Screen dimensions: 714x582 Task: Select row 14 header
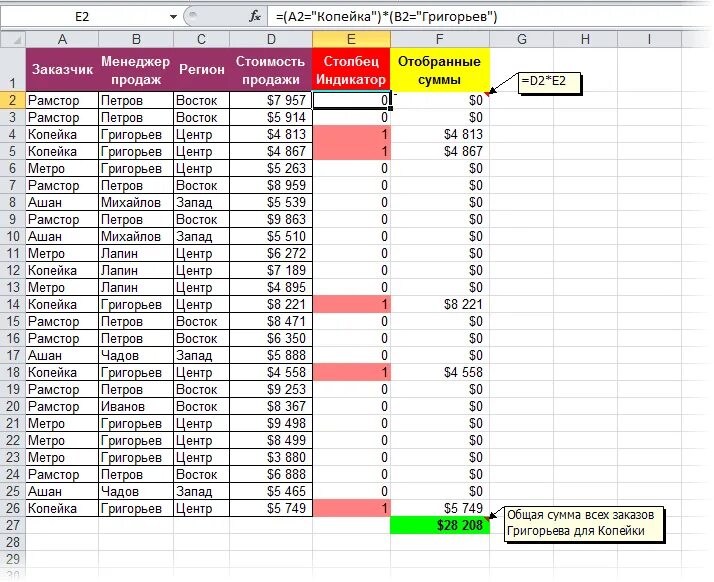[x=13, y=304]
